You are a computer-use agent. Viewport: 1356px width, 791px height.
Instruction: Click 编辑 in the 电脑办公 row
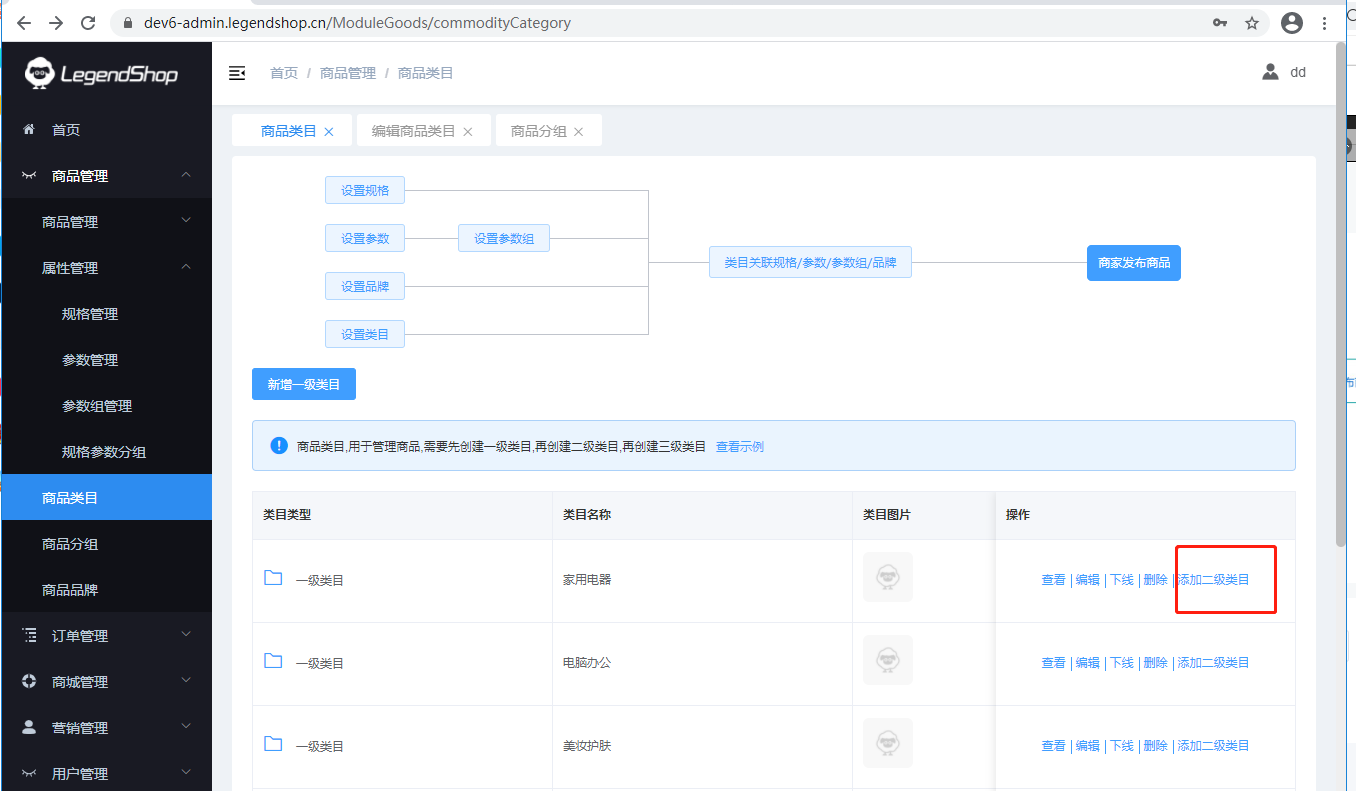pos(1087,663)
